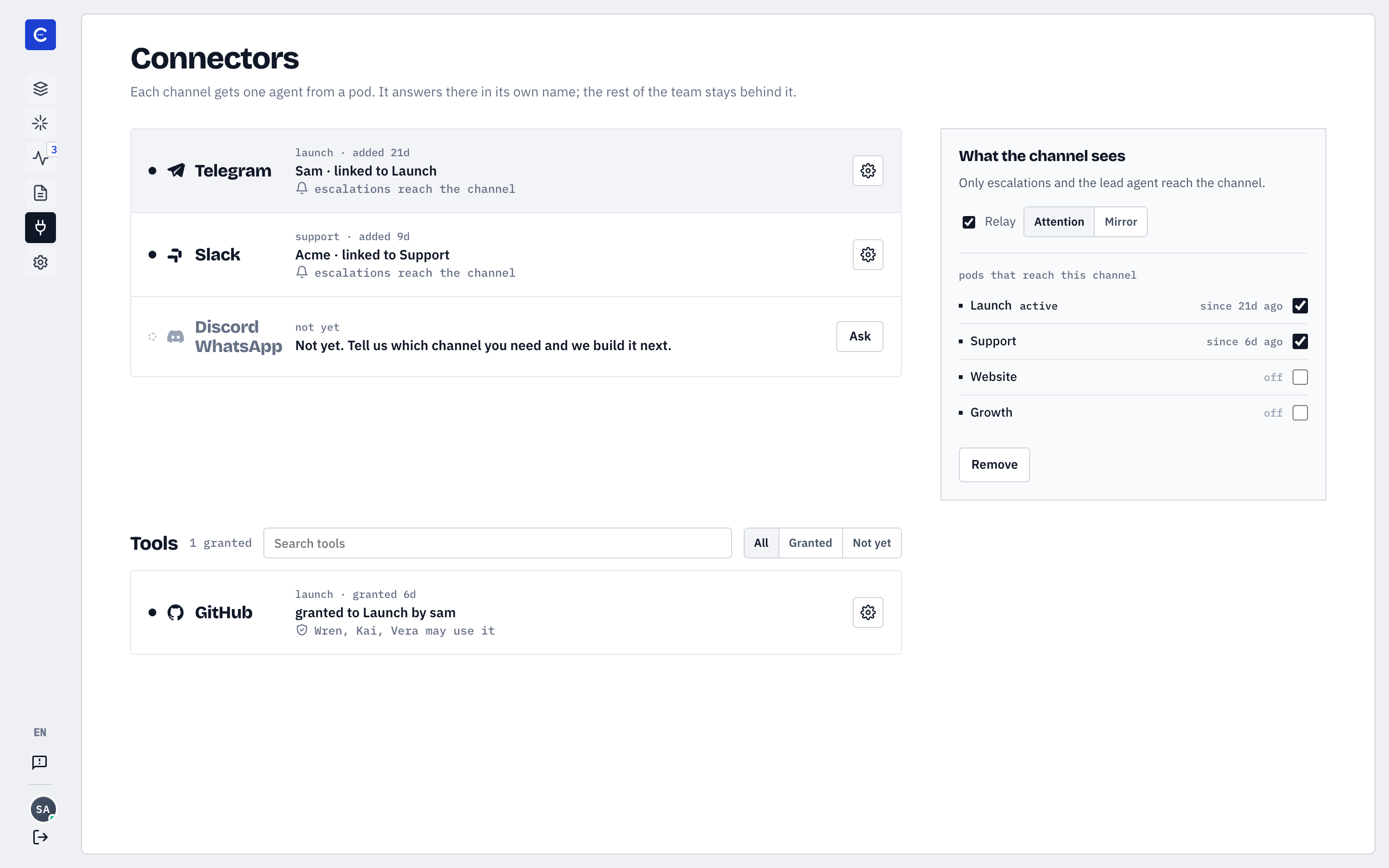Viewport: 1389px width, 868px height.
Task: Open the app logo home icon
Action: pos(40,34)
